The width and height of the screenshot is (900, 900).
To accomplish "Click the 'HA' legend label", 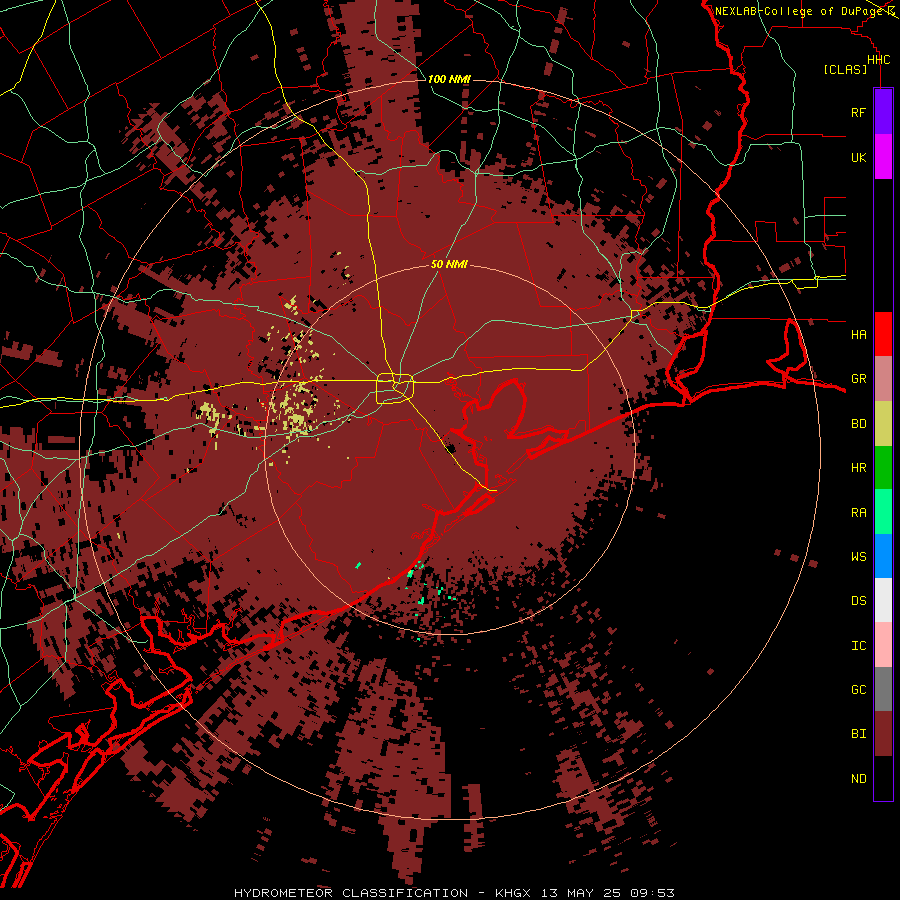I will pos(858,334).
